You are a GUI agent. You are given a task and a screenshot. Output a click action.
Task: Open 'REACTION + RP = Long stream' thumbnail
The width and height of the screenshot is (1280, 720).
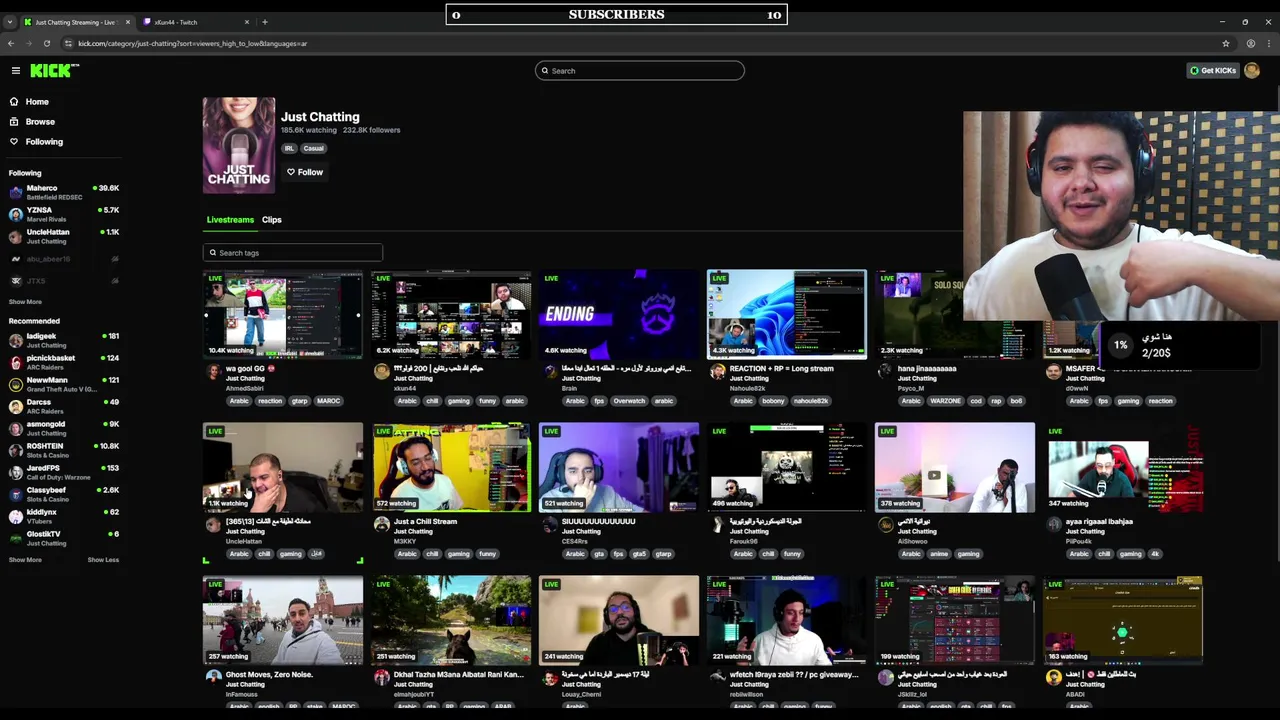coord(787,314)
